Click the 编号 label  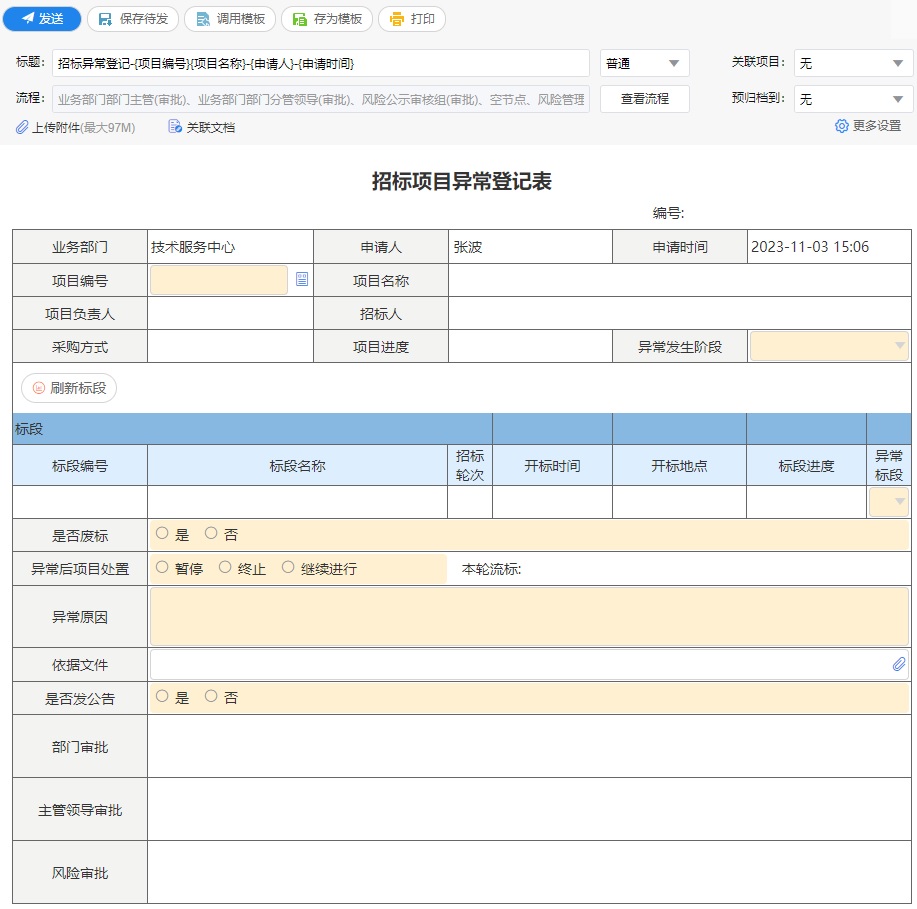pos(668,213)
